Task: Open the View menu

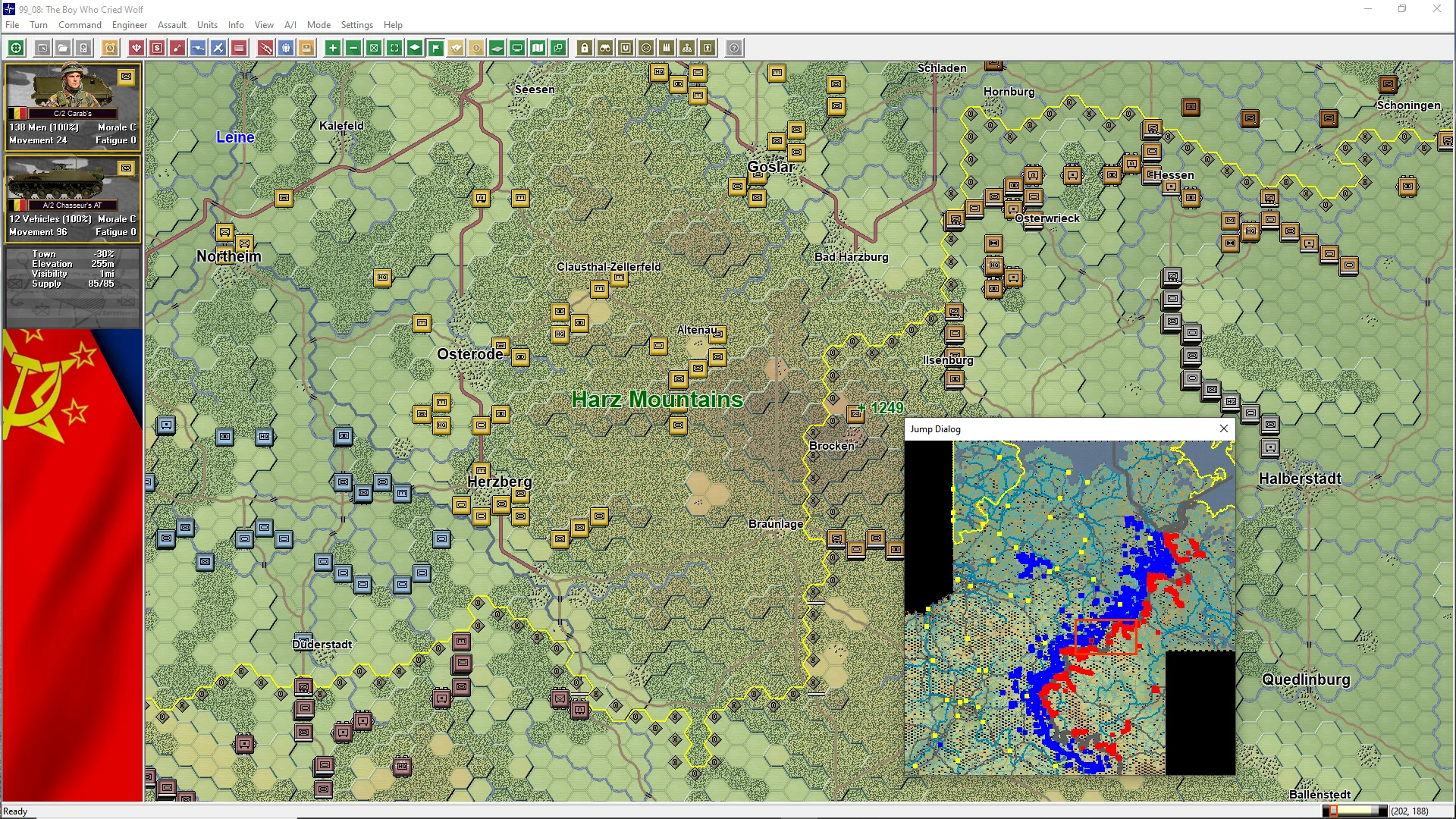Action: coord(264,25)
